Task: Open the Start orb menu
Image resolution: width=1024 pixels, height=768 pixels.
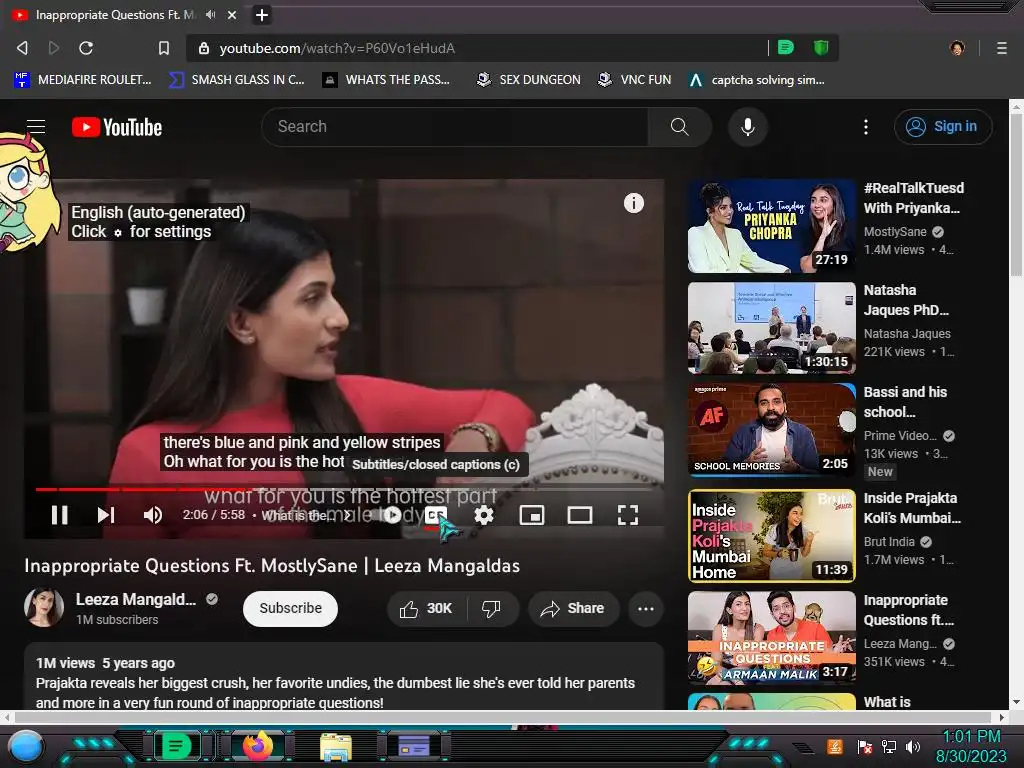Action: point(26,746)
